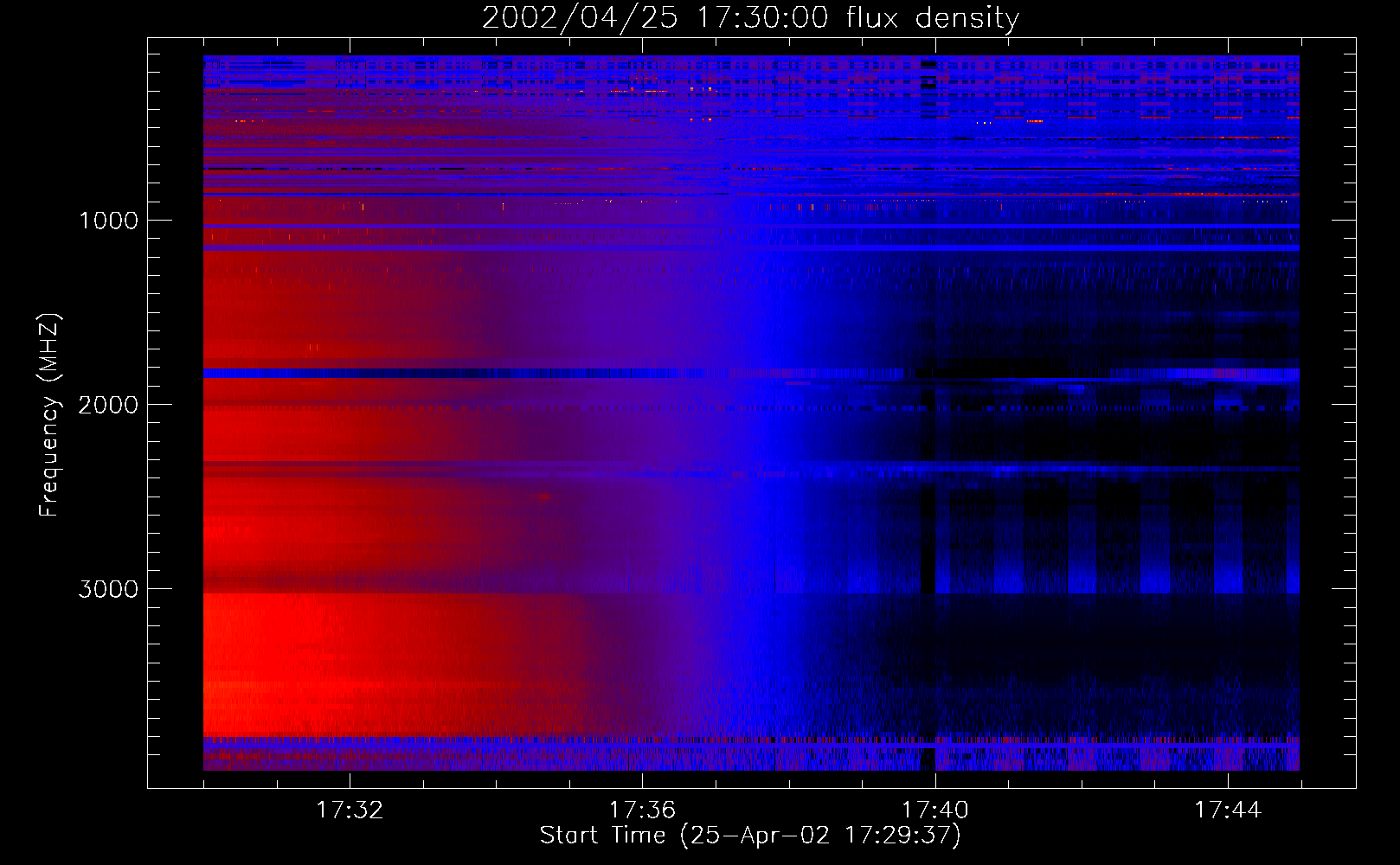
Task: Click the 17:36 time axis label
Action: point(642,811)
